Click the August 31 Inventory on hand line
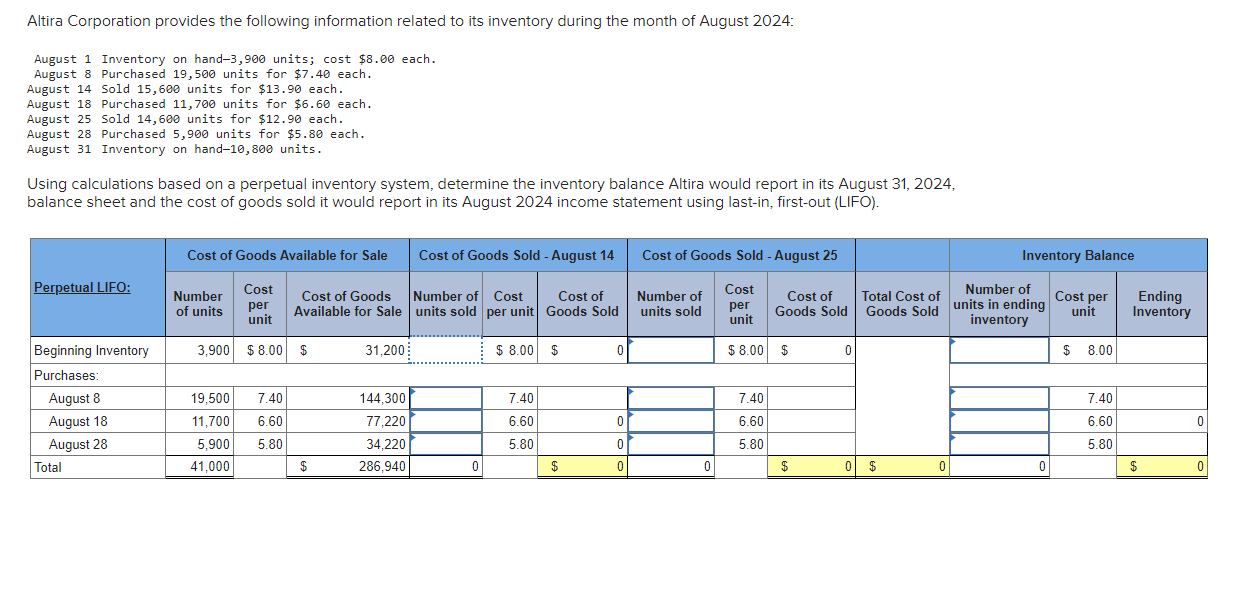 (175, 149)
